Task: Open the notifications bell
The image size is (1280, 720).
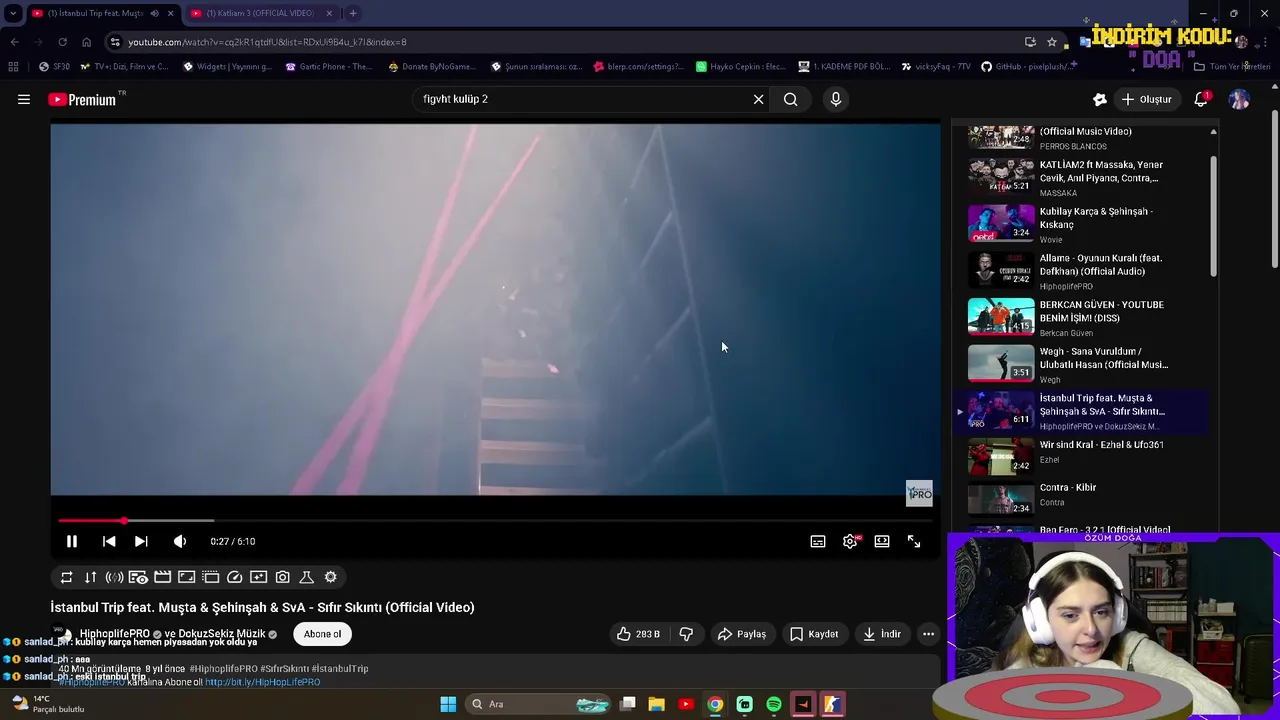Action: coord(1201,99)
